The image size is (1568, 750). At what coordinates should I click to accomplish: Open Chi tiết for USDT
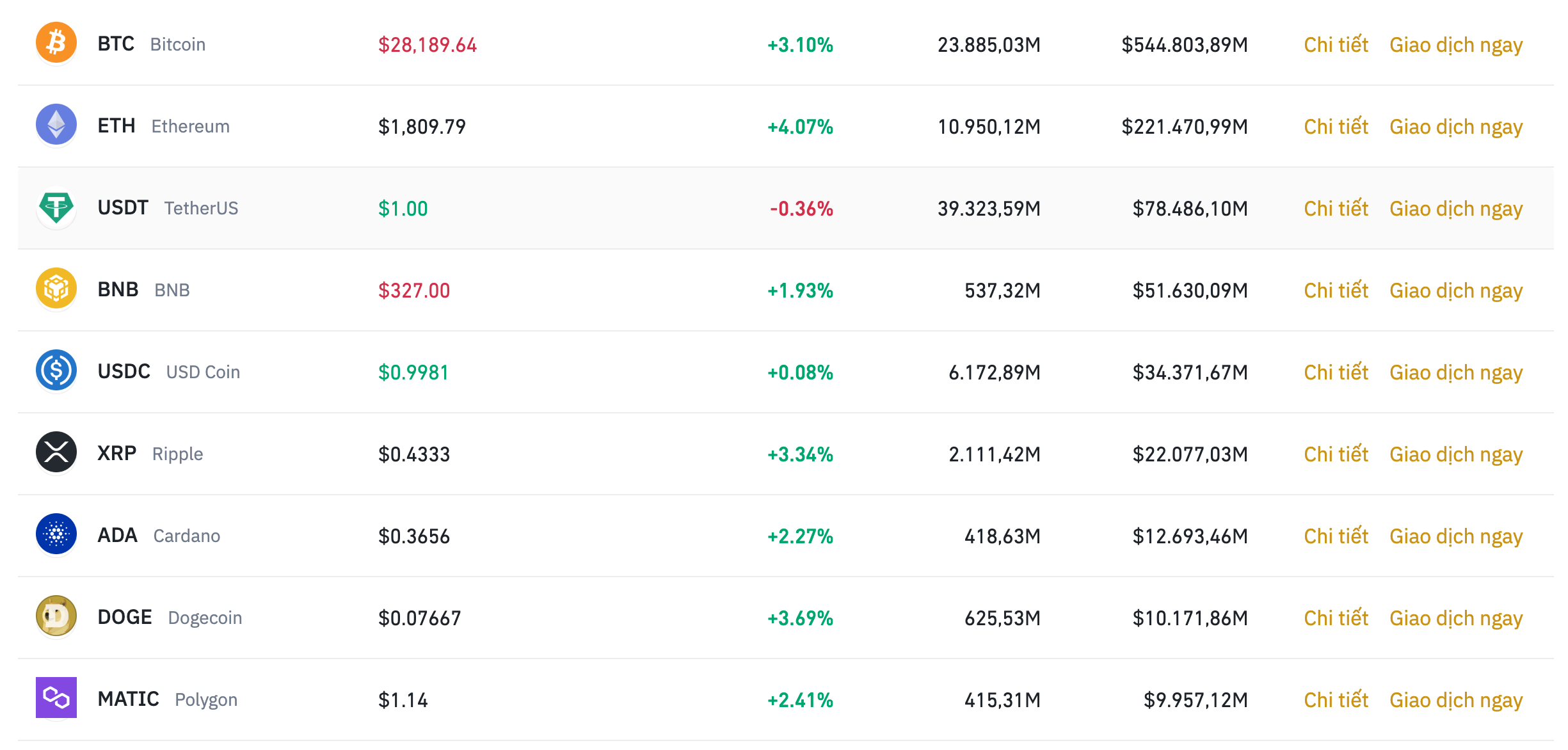coord(1336,208)
